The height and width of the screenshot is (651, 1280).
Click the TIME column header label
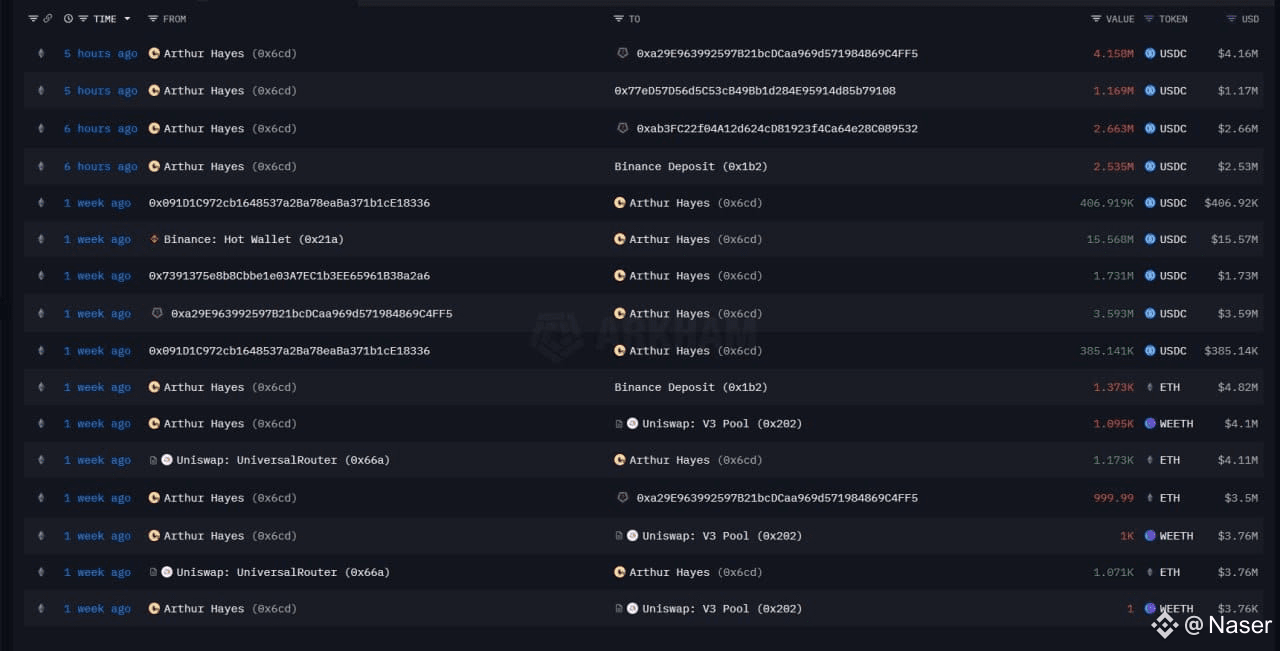coord(105,19)
